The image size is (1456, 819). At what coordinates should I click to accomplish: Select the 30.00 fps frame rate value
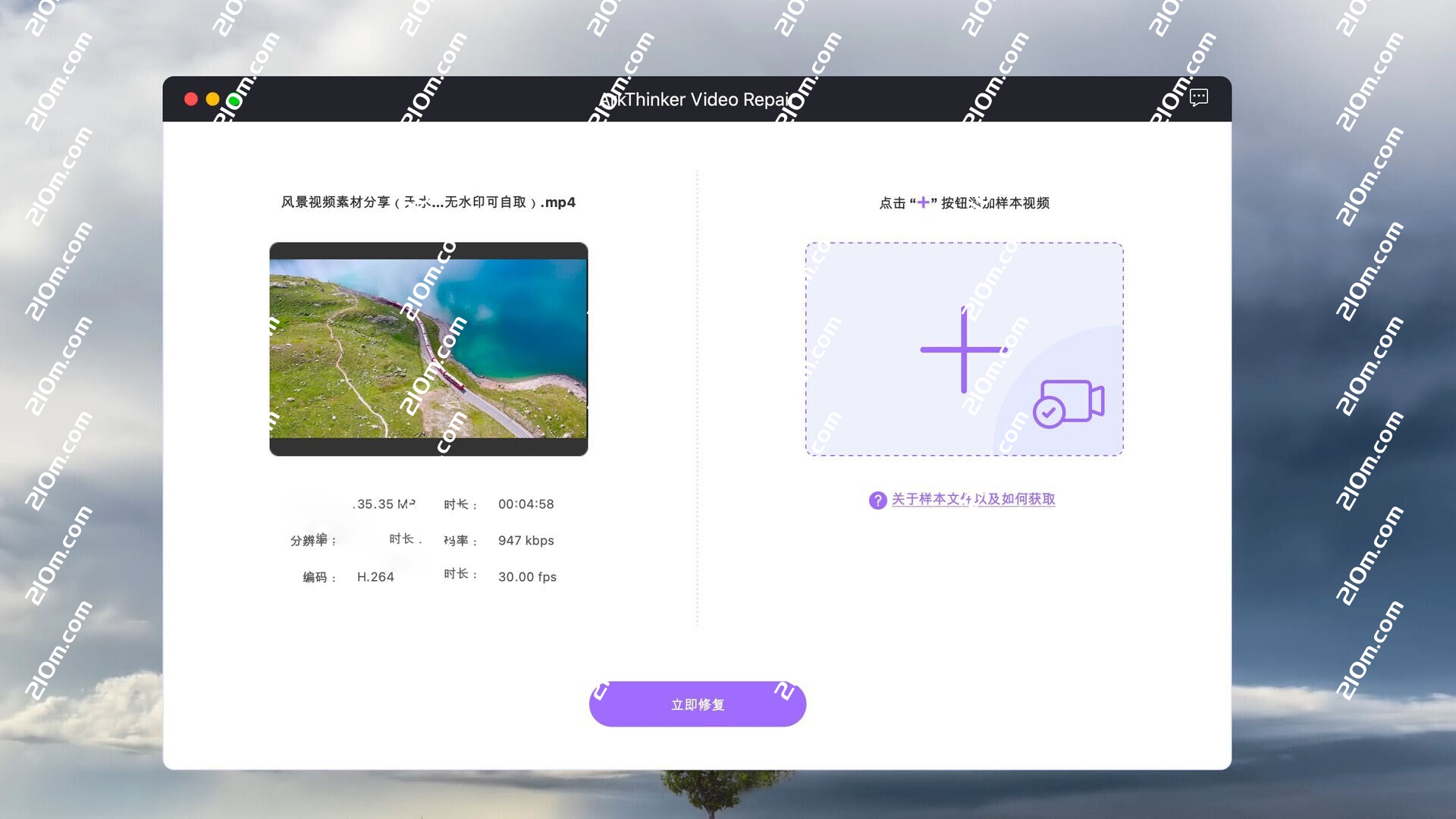527,577
